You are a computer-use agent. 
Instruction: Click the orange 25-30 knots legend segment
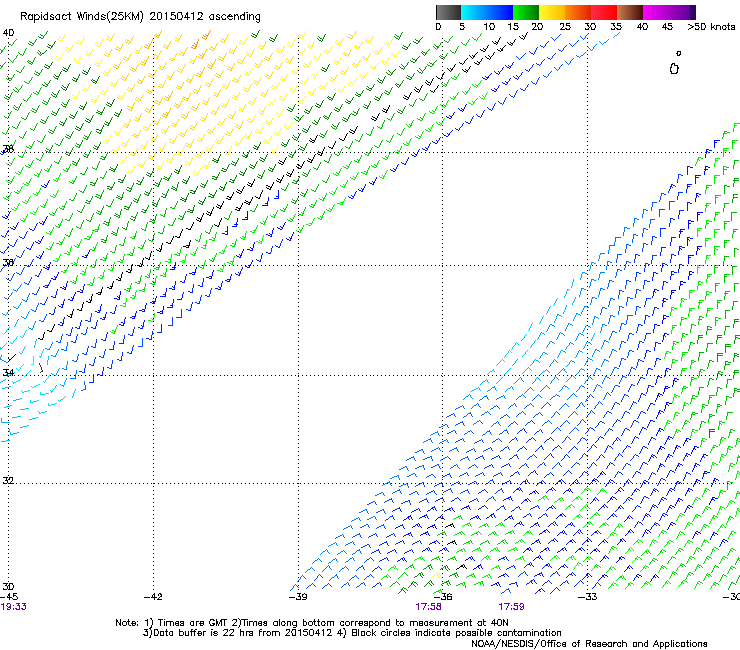578,12
